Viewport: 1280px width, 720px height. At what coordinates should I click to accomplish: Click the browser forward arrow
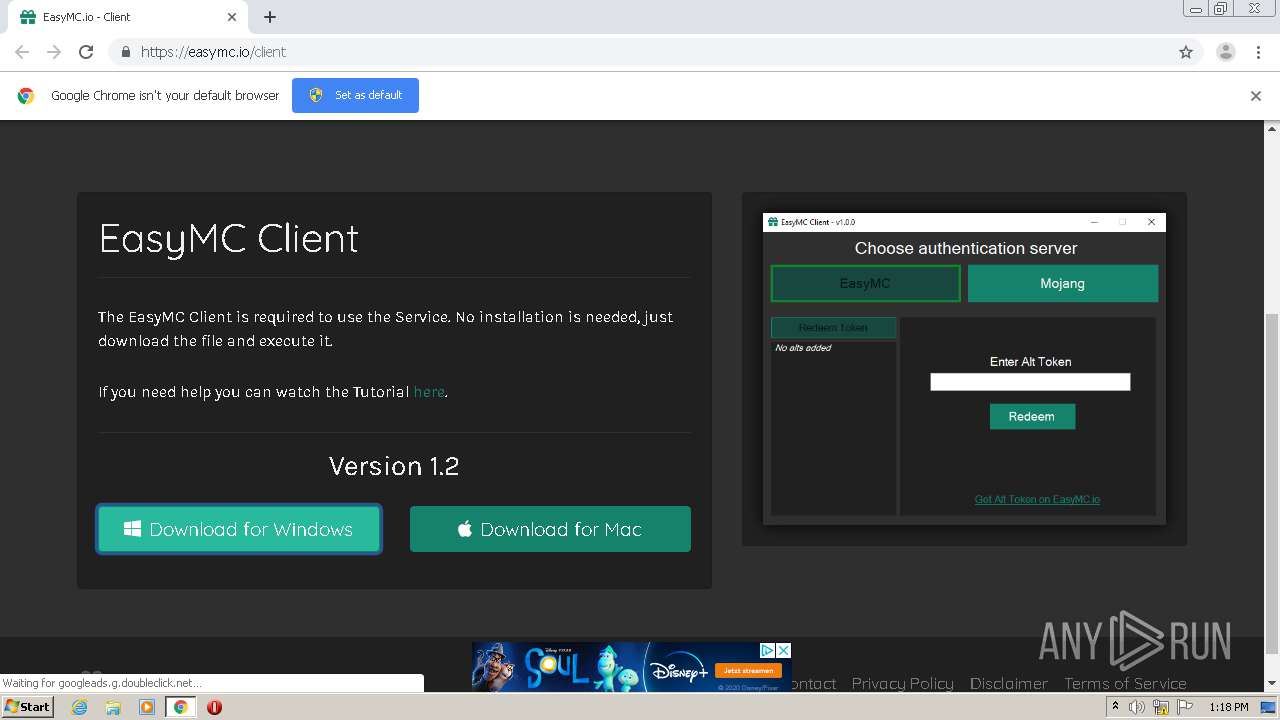tap(54, 52)
